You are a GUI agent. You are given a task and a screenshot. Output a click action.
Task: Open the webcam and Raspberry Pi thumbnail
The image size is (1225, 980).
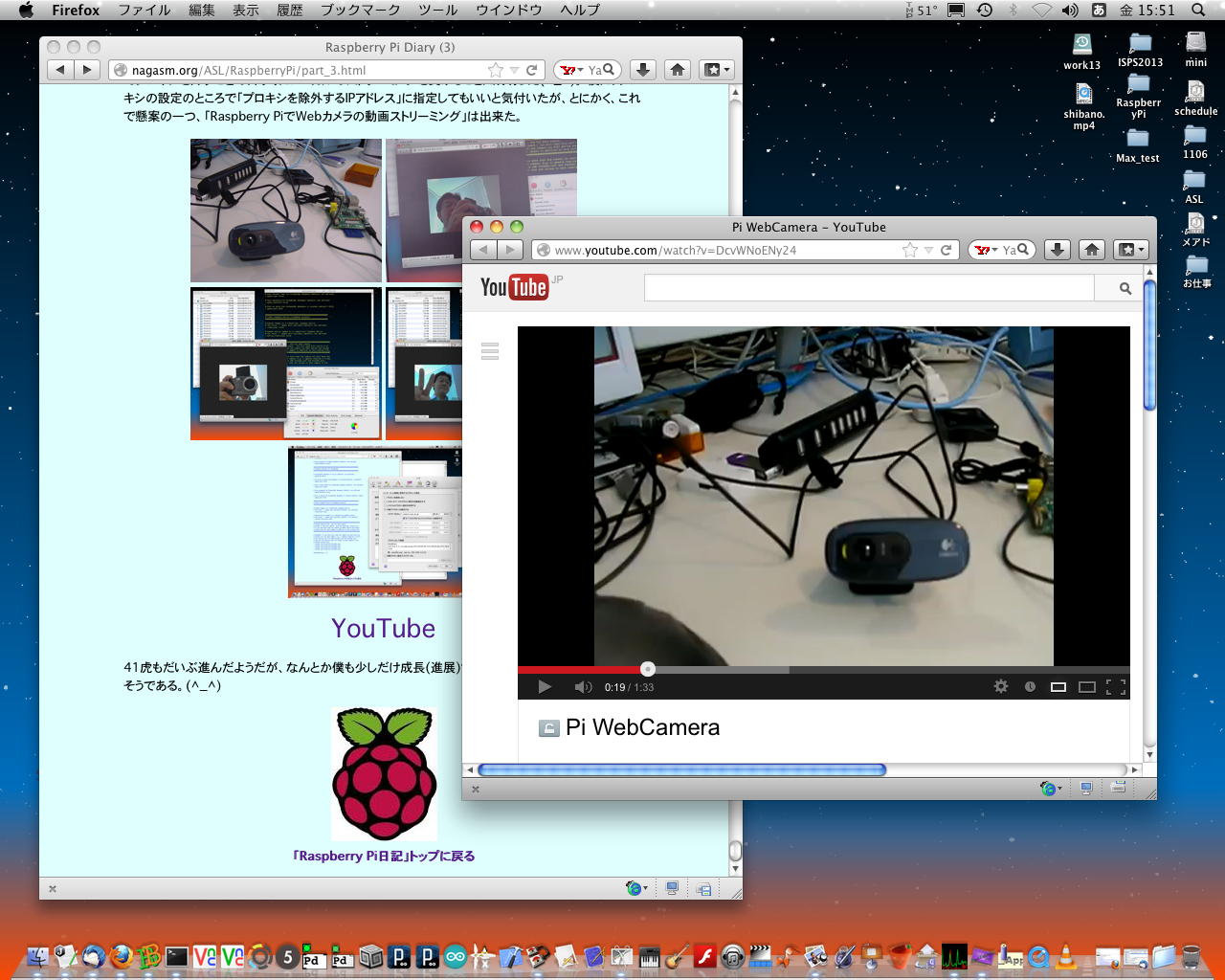(x=285, y=211)
